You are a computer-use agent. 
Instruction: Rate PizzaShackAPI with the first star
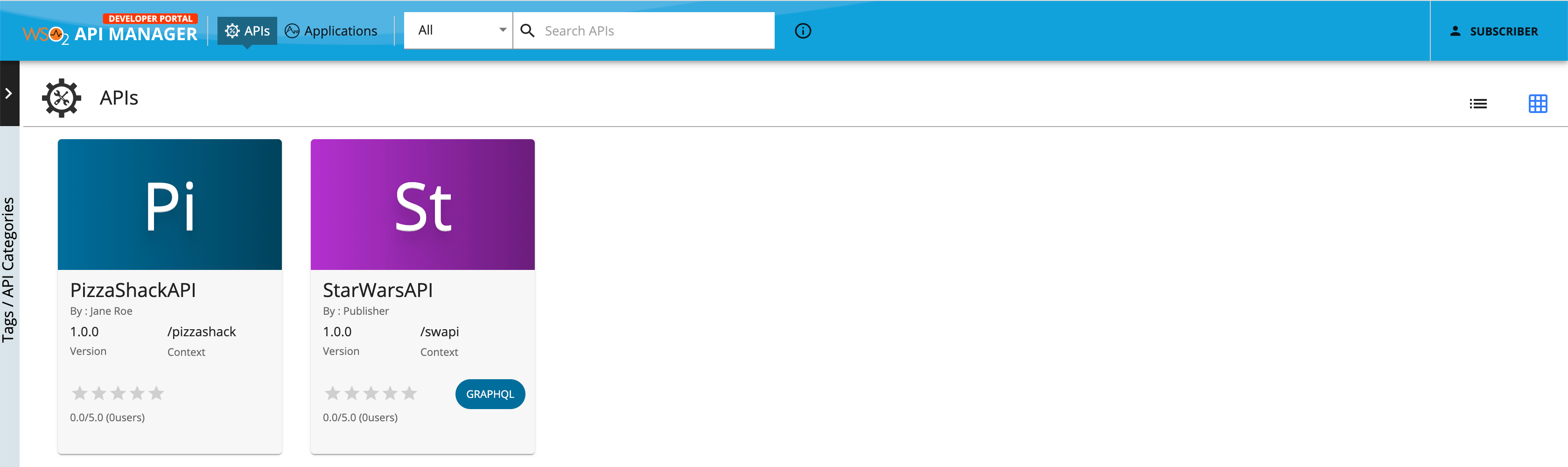(80, 393)
